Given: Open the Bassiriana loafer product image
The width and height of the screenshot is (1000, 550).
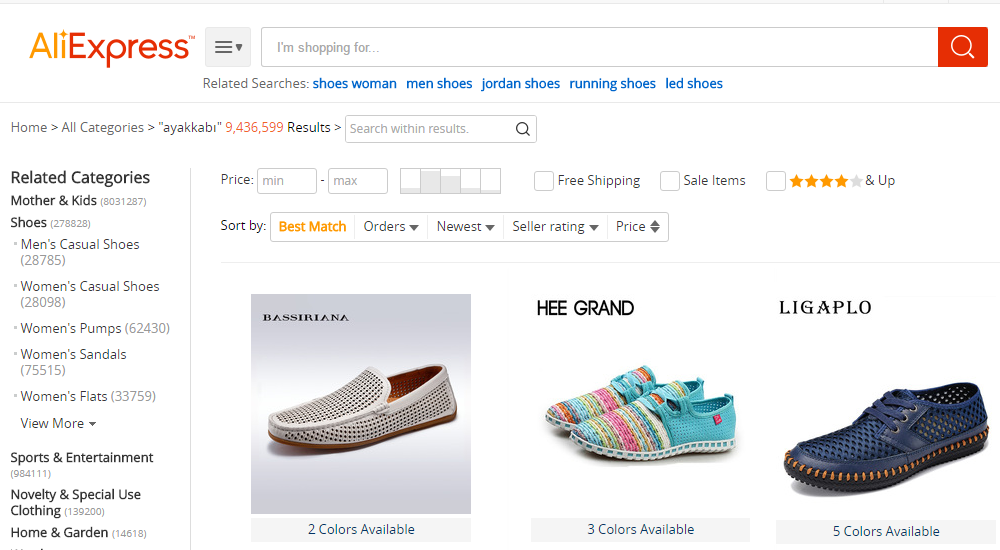Looking at the screenshot, I should click(361, 404).
